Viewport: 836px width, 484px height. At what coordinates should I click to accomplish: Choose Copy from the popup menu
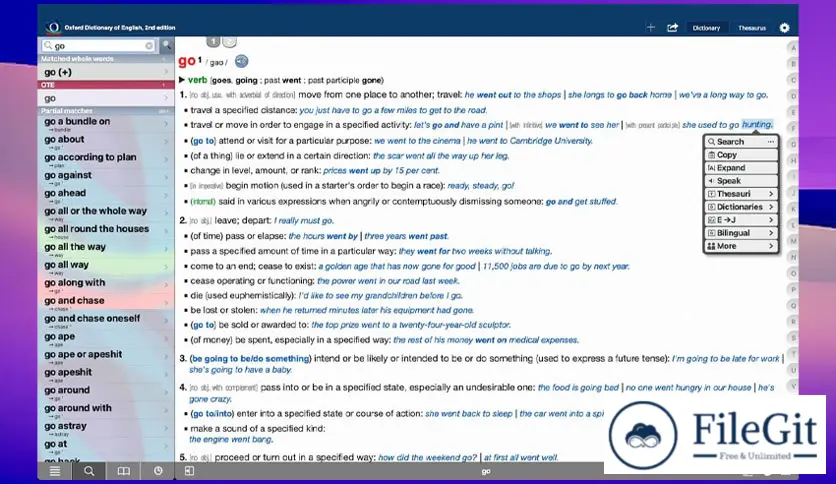point(728,155)
